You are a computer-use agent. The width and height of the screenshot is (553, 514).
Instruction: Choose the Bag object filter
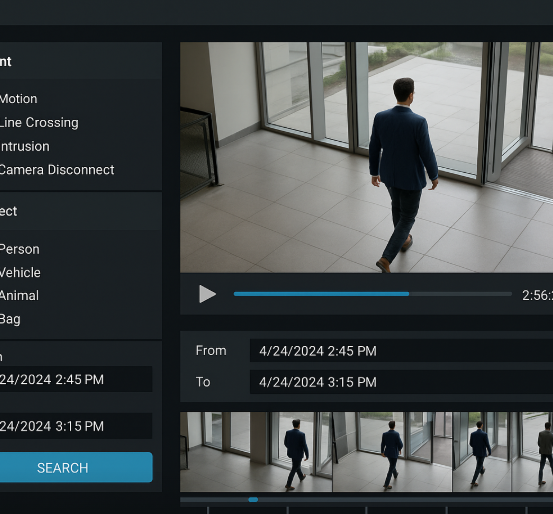point(10,319)
